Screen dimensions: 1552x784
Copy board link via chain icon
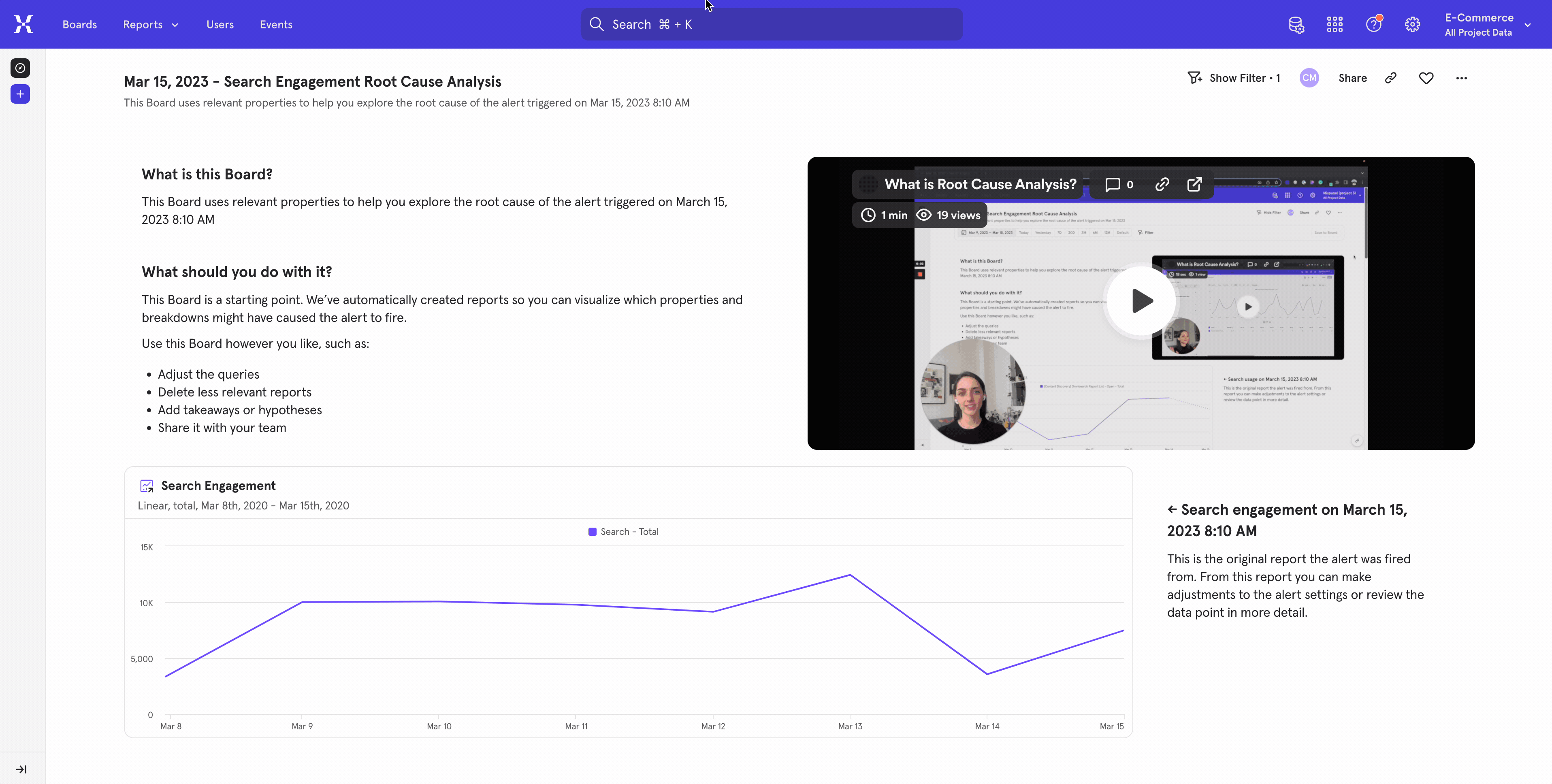click(x=1390, y=78)
